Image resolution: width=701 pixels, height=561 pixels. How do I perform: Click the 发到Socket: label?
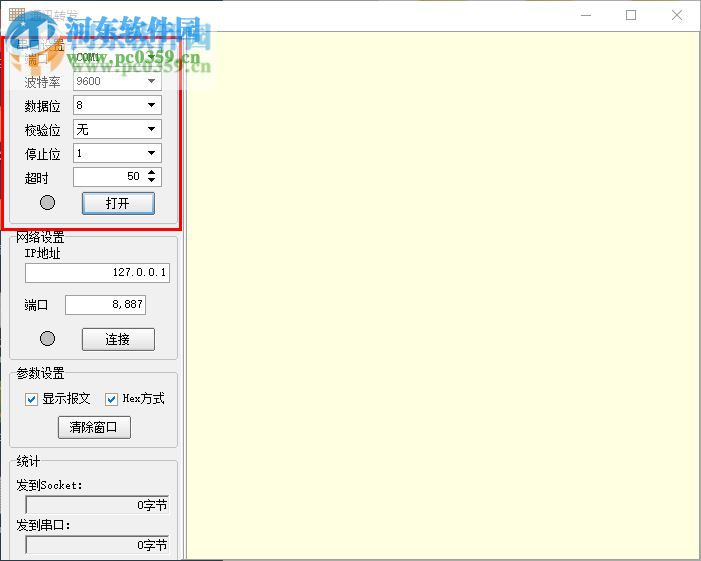click(49, 485)
